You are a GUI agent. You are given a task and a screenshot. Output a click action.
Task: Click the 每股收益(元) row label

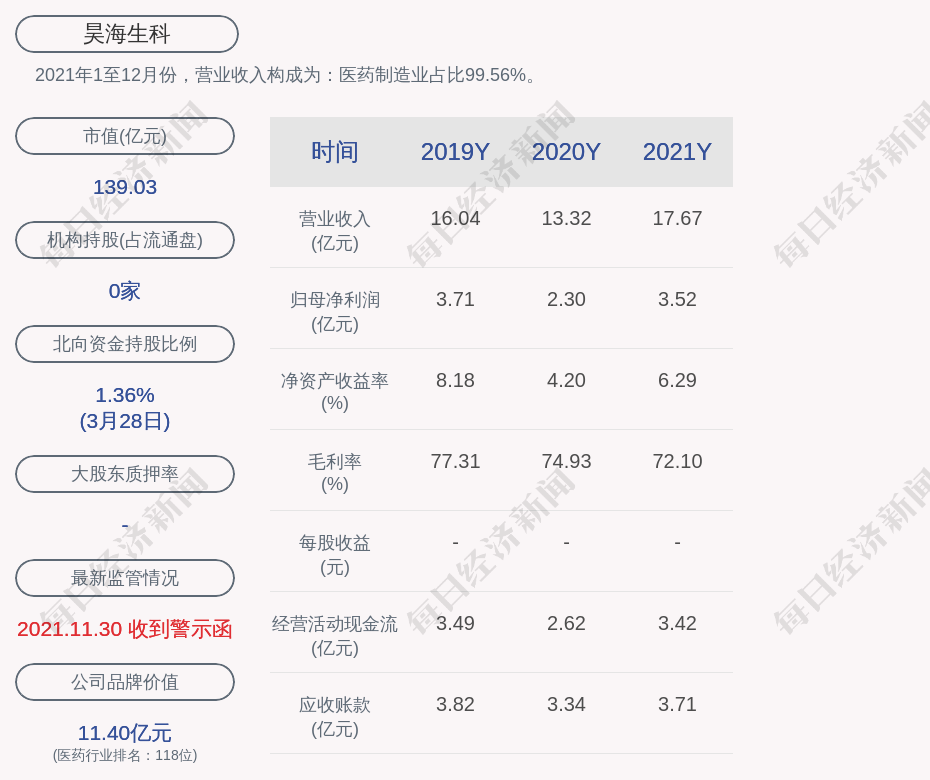pyautogui.click(x=335, y=555)
